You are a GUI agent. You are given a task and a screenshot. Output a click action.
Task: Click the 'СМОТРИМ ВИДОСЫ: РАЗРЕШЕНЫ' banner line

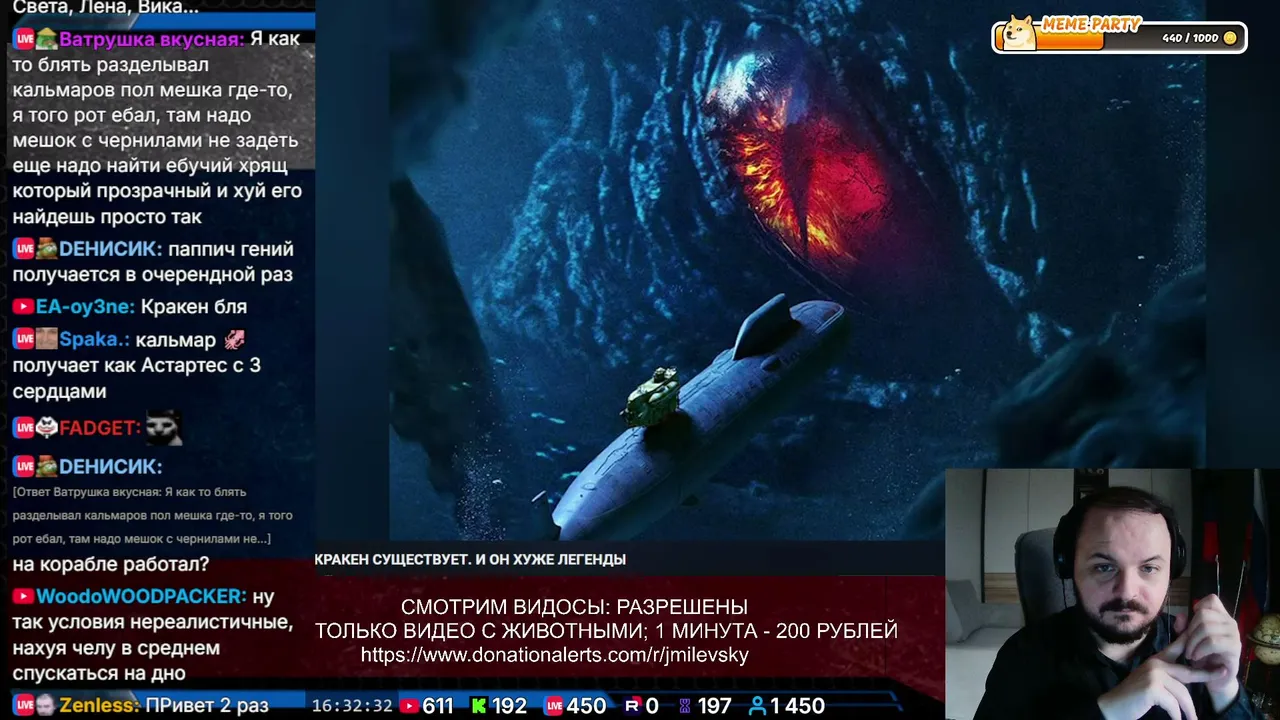pos(574,607)
